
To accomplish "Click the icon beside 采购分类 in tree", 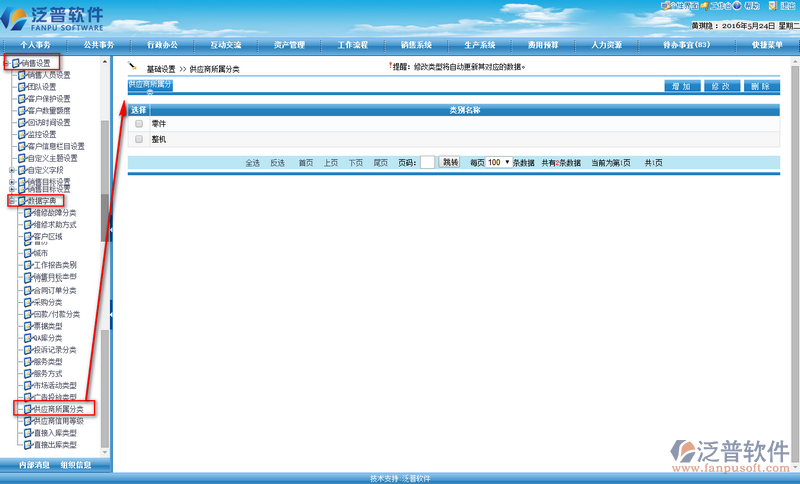I will [x=28, y=302].
